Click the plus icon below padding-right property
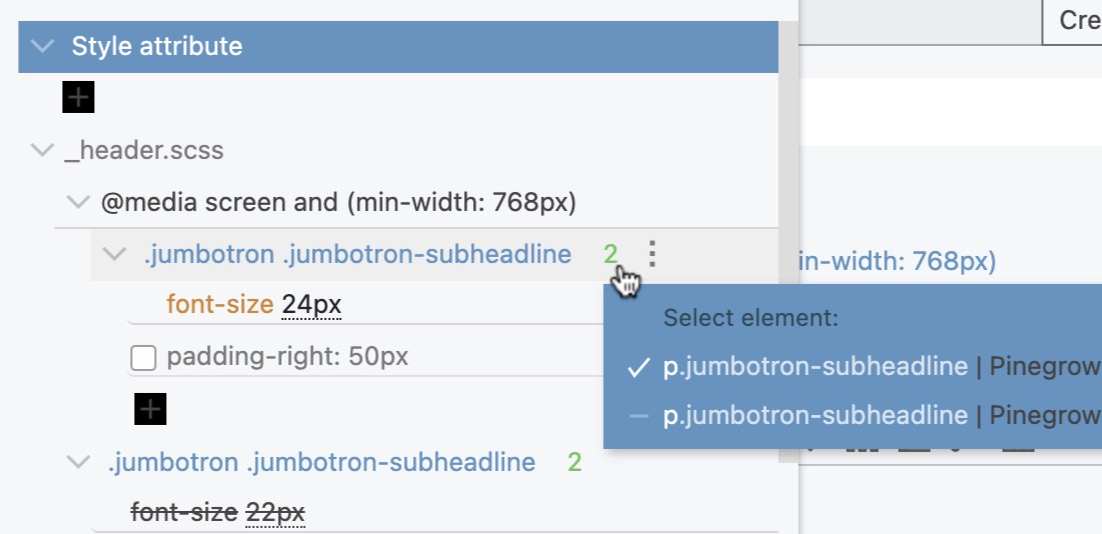The width and height of the screenshot is (1102, 534). tap(150, 409)
